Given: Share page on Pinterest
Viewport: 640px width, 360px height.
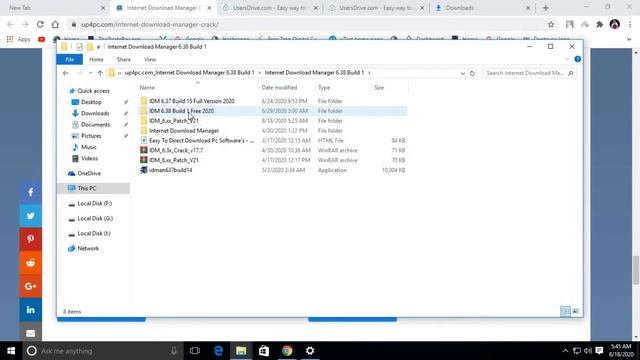Looking at the screenshot, I should (x=31, y=239).
